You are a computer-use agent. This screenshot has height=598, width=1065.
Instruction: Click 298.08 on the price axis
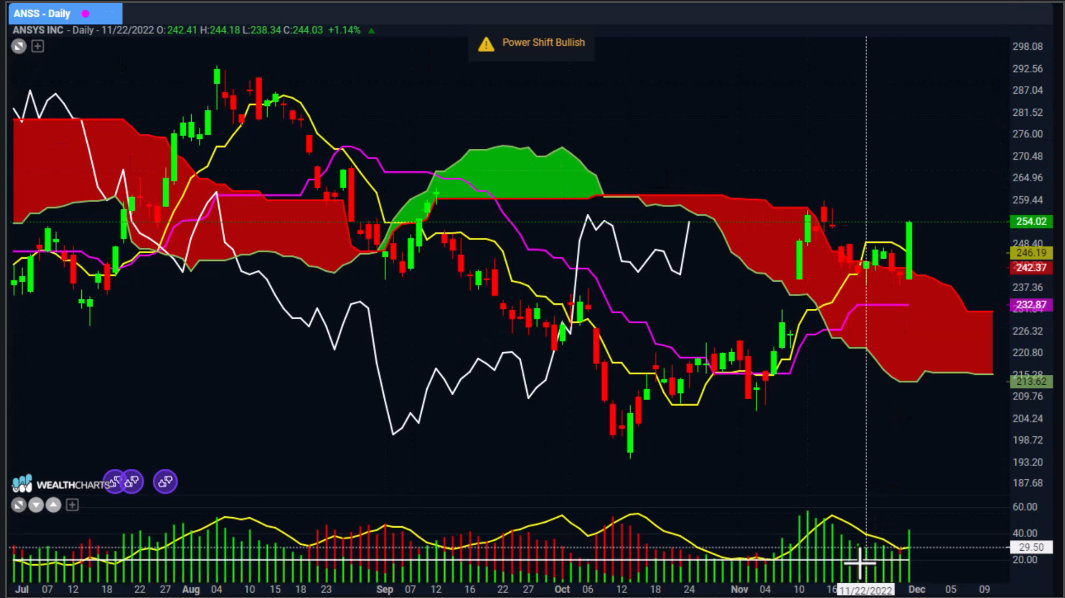click(1027, 46)
